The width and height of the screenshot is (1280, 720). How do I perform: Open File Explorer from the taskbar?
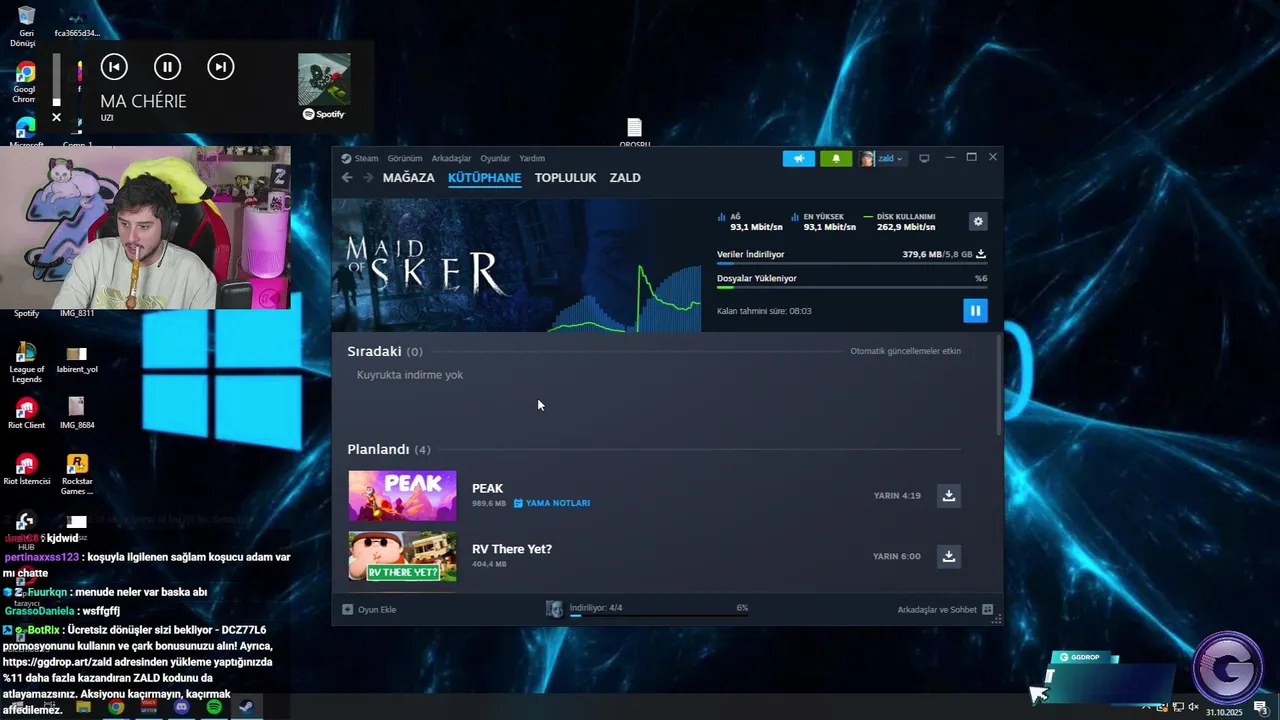tap(83, 707)
